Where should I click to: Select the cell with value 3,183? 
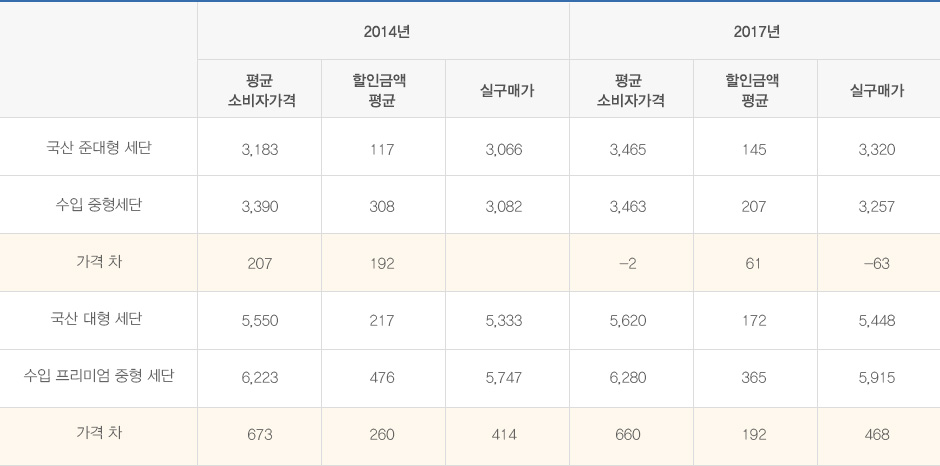[260, 149]
